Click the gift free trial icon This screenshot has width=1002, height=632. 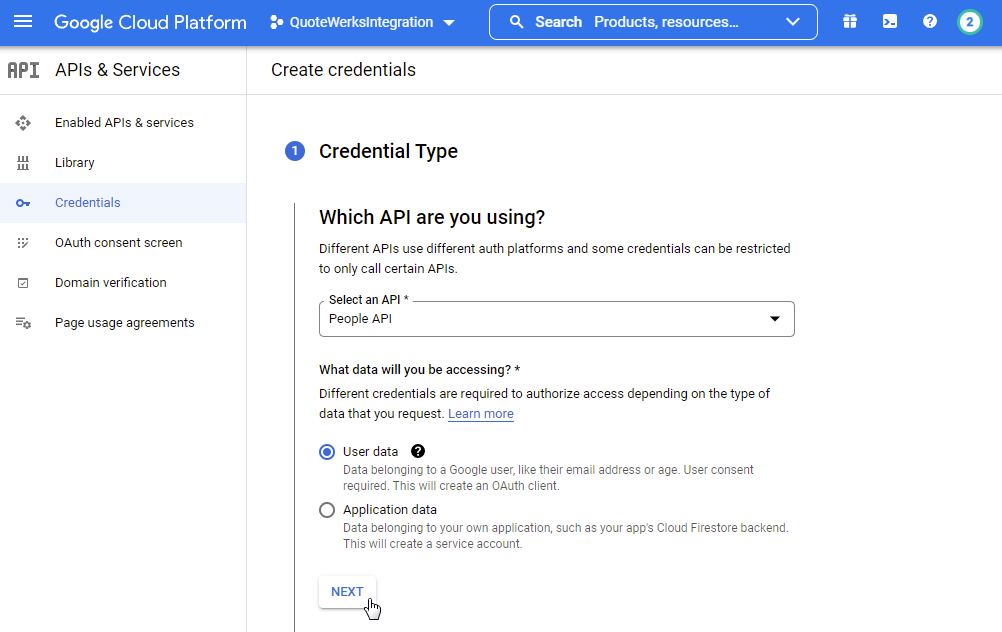tap(850, 22)
